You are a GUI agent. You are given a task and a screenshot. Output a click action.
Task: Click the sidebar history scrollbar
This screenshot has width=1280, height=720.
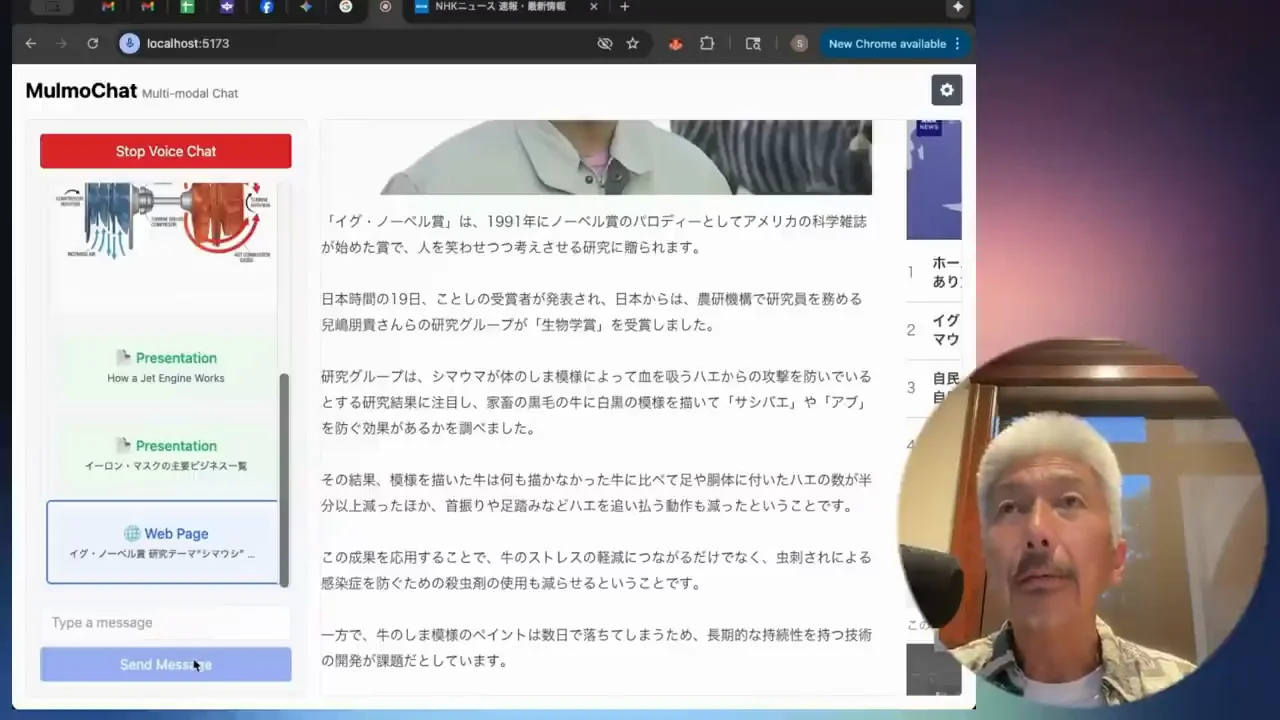coord(284,480)
